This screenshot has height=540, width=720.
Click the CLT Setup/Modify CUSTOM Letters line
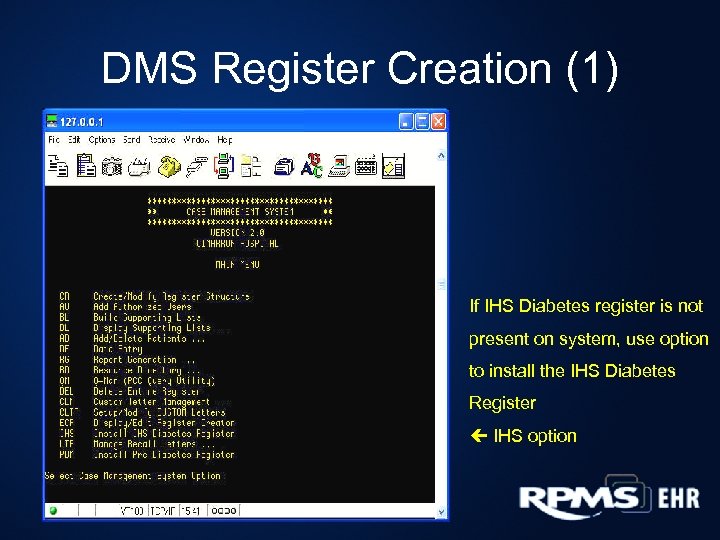(142, 412)
